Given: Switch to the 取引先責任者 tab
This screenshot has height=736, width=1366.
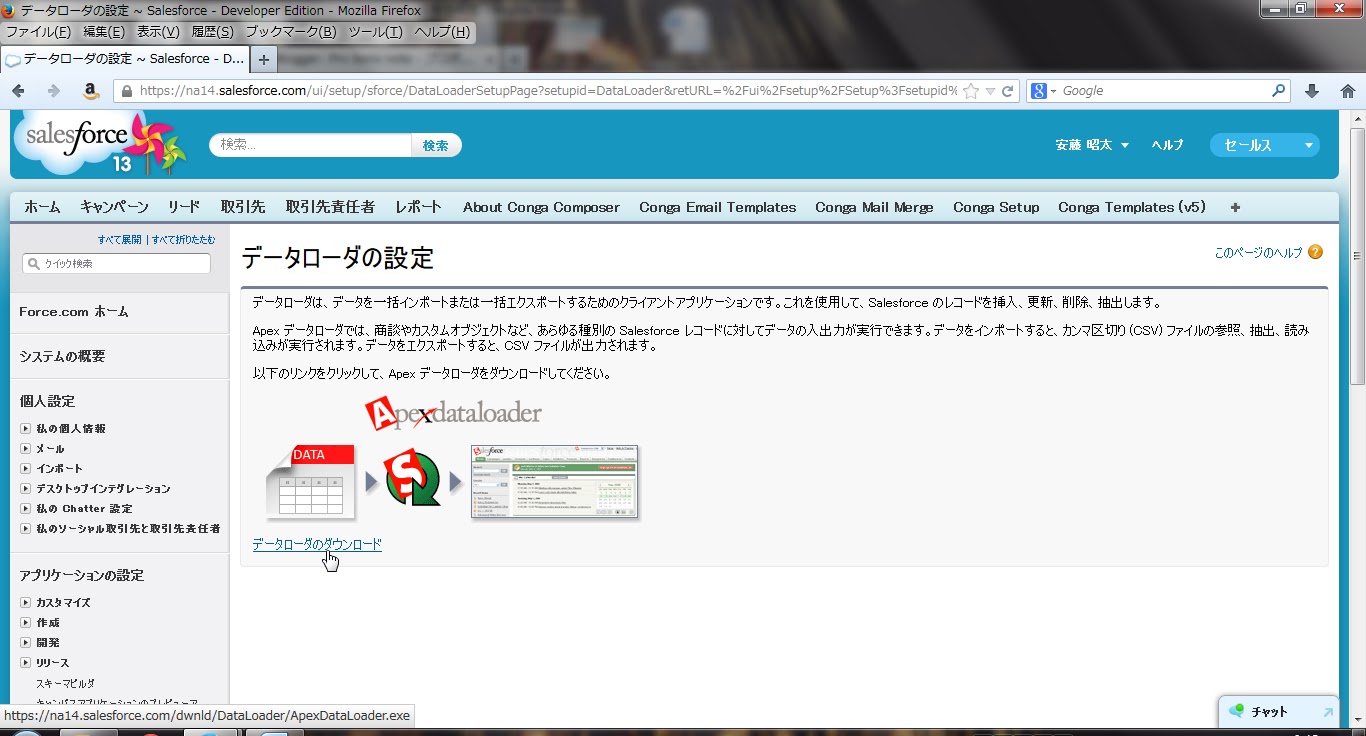Looking at the screenshot, I should (x=330, y=207).
